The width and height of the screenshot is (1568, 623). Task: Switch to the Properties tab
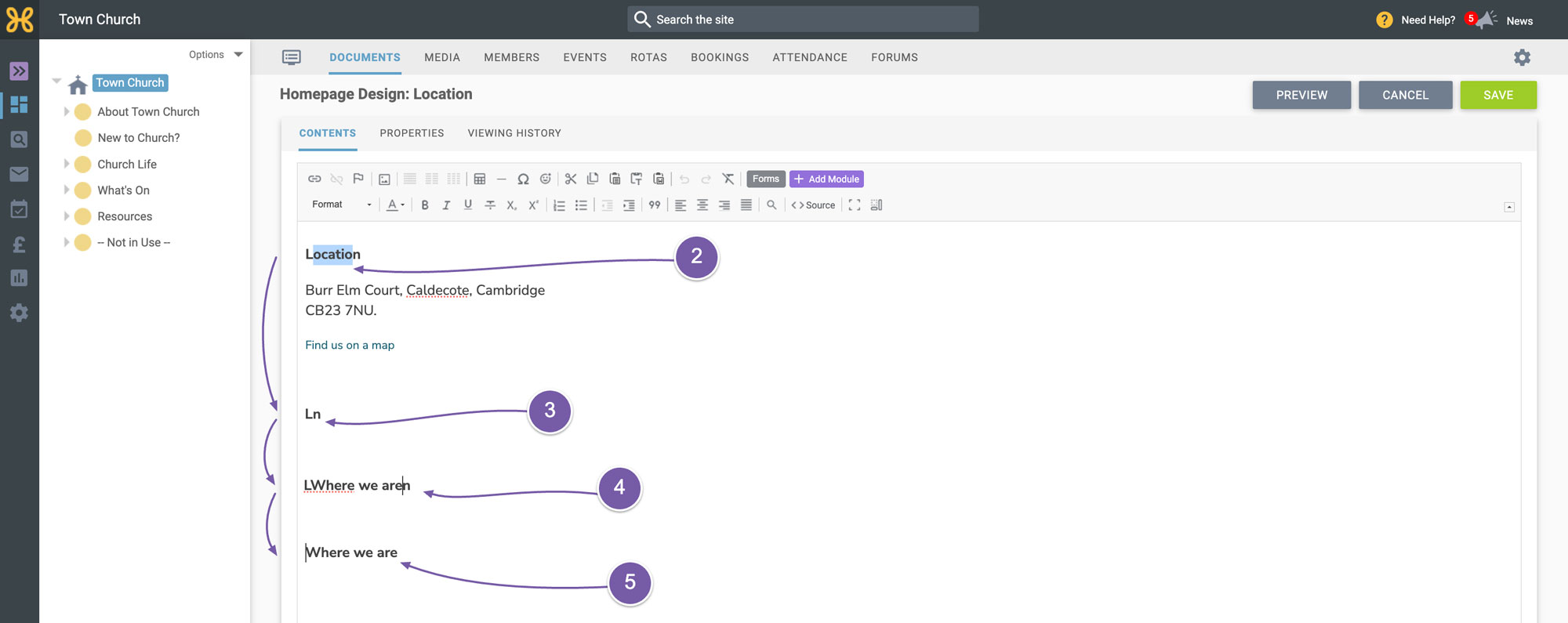[412, 133]
